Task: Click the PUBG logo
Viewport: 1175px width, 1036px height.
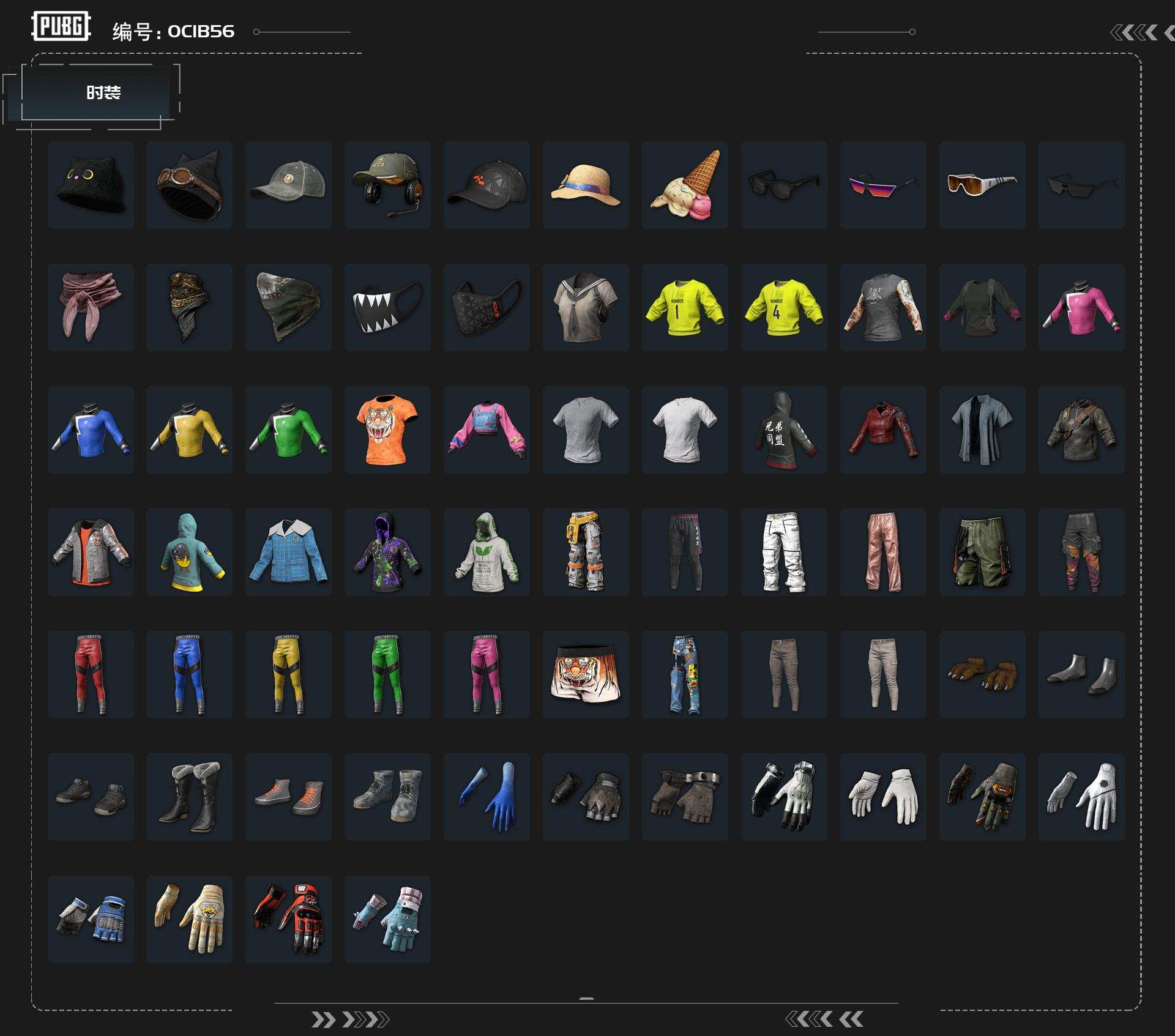Action: pos(61,26)
